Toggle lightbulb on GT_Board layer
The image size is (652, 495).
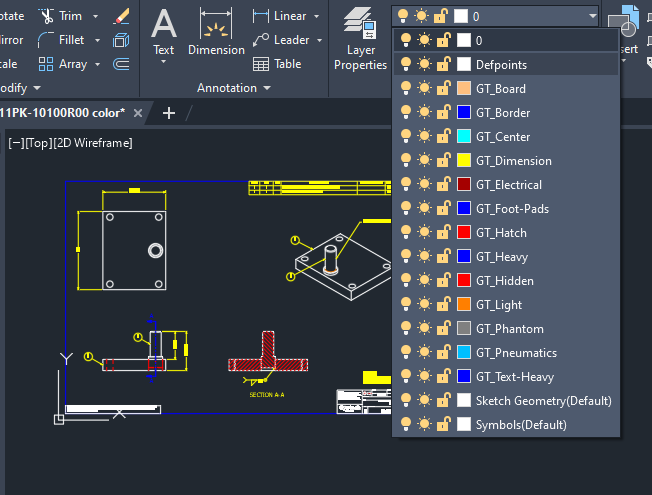pyautogui.click(x=405, y=89)
